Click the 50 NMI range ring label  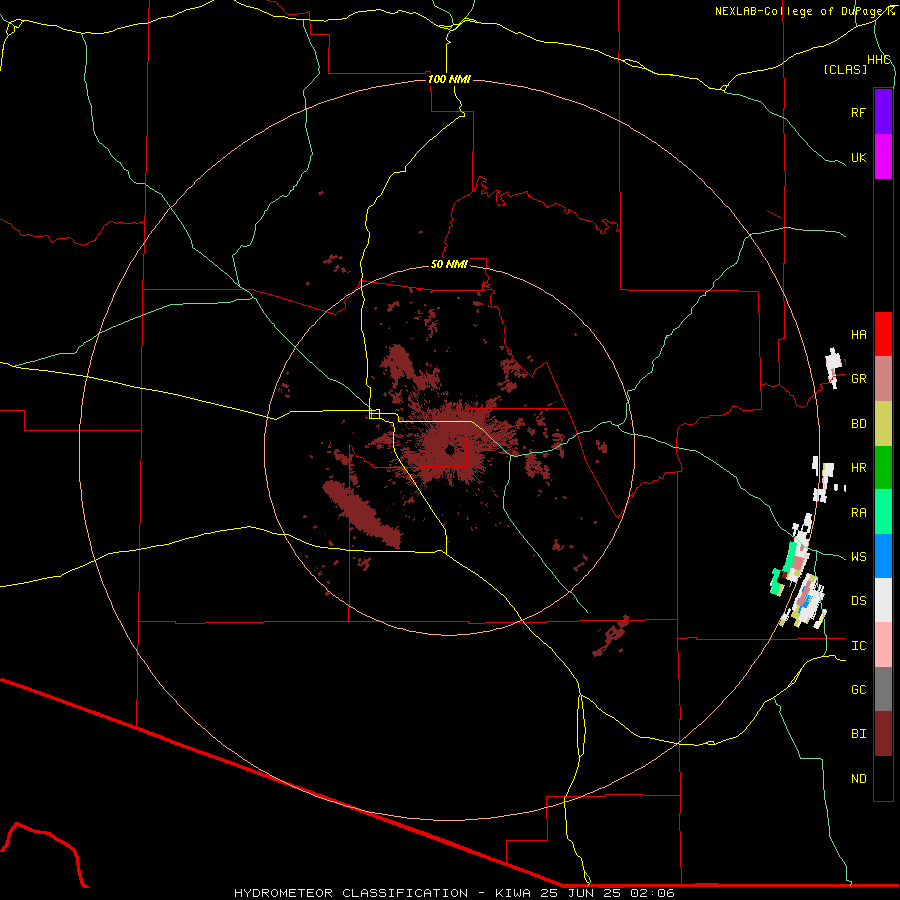pos(449,264)
